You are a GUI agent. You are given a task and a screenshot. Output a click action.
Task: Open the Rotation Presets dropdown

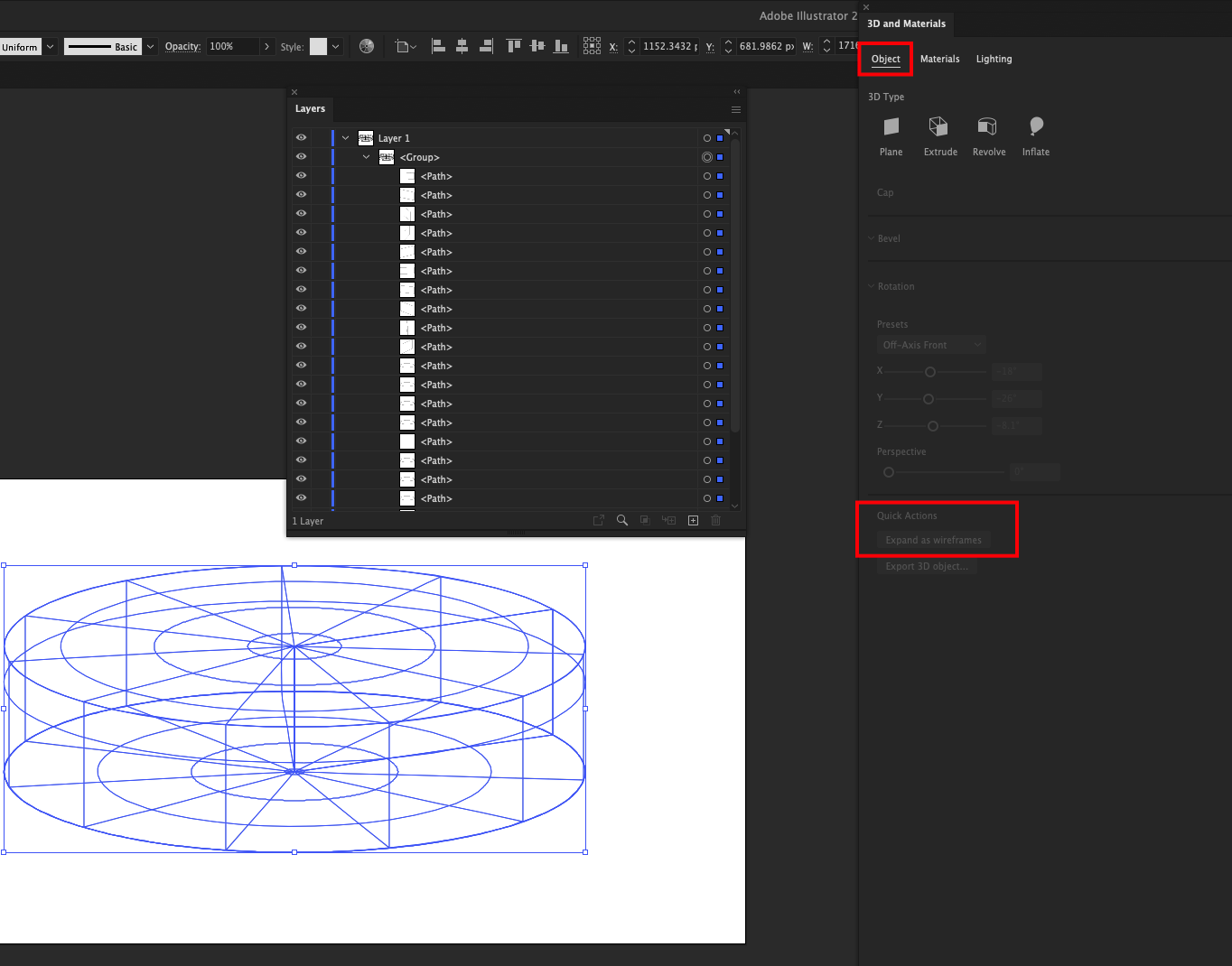click(x=930, y=344)
